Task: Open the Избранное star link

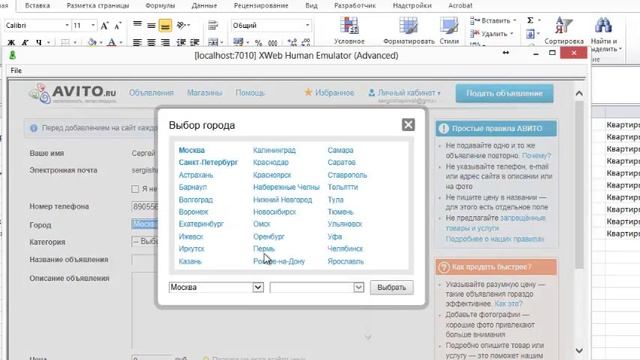Action: (329, 93)
